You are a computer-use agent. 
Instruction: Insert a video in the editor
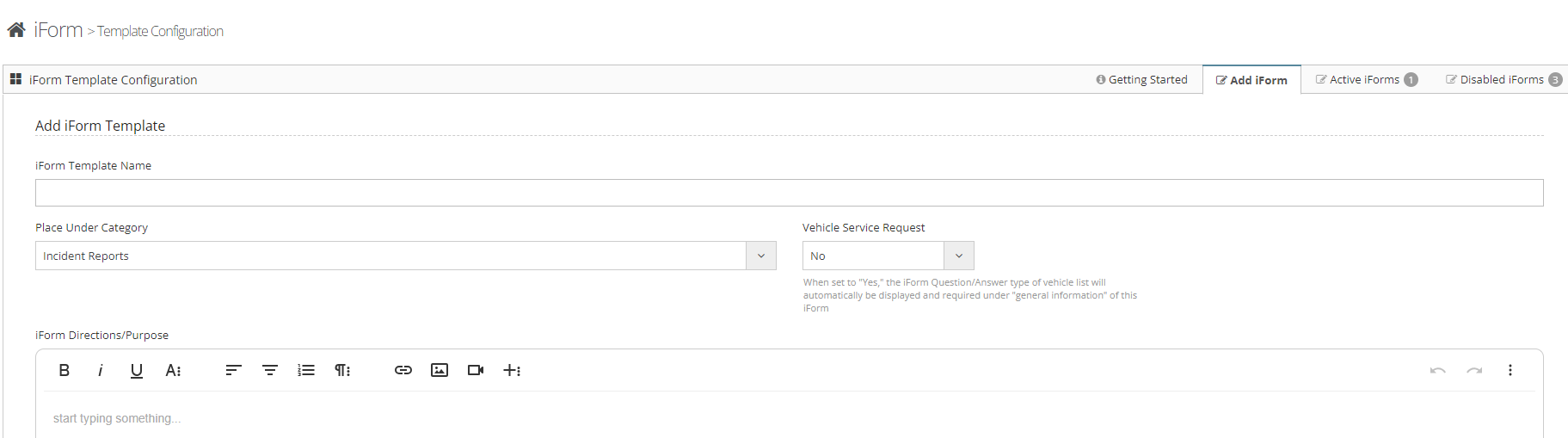pos(476,370)
